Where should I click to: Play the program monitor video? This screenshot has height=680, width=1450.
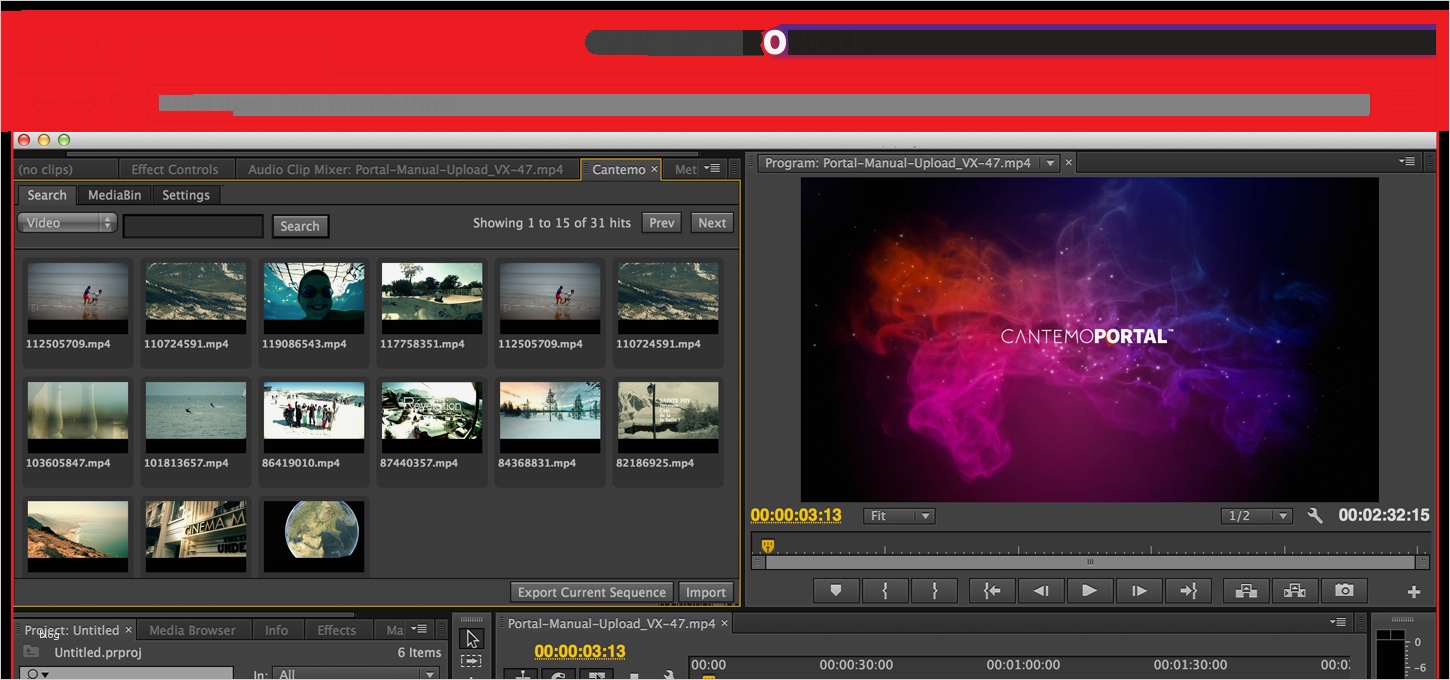click(x=1089, y=591)
